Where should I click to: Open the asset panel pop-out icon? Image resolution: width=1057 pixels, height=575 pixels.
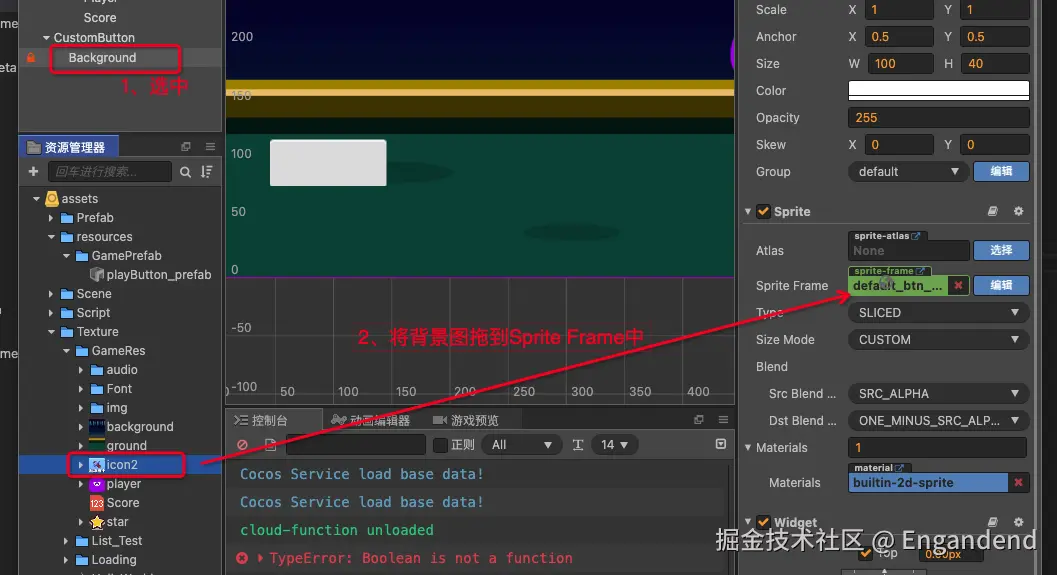point(186,147)
